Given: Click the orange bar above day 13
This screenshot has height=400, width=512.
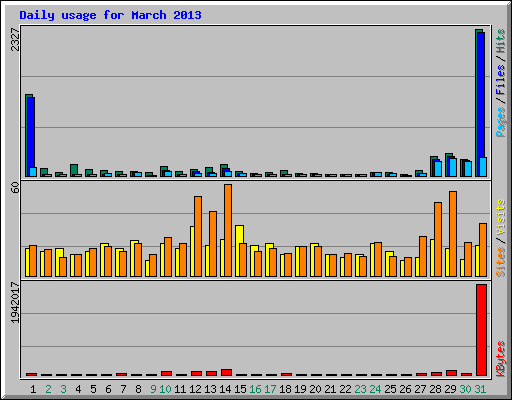Looking at the screenshot, I should pos(213,244).
